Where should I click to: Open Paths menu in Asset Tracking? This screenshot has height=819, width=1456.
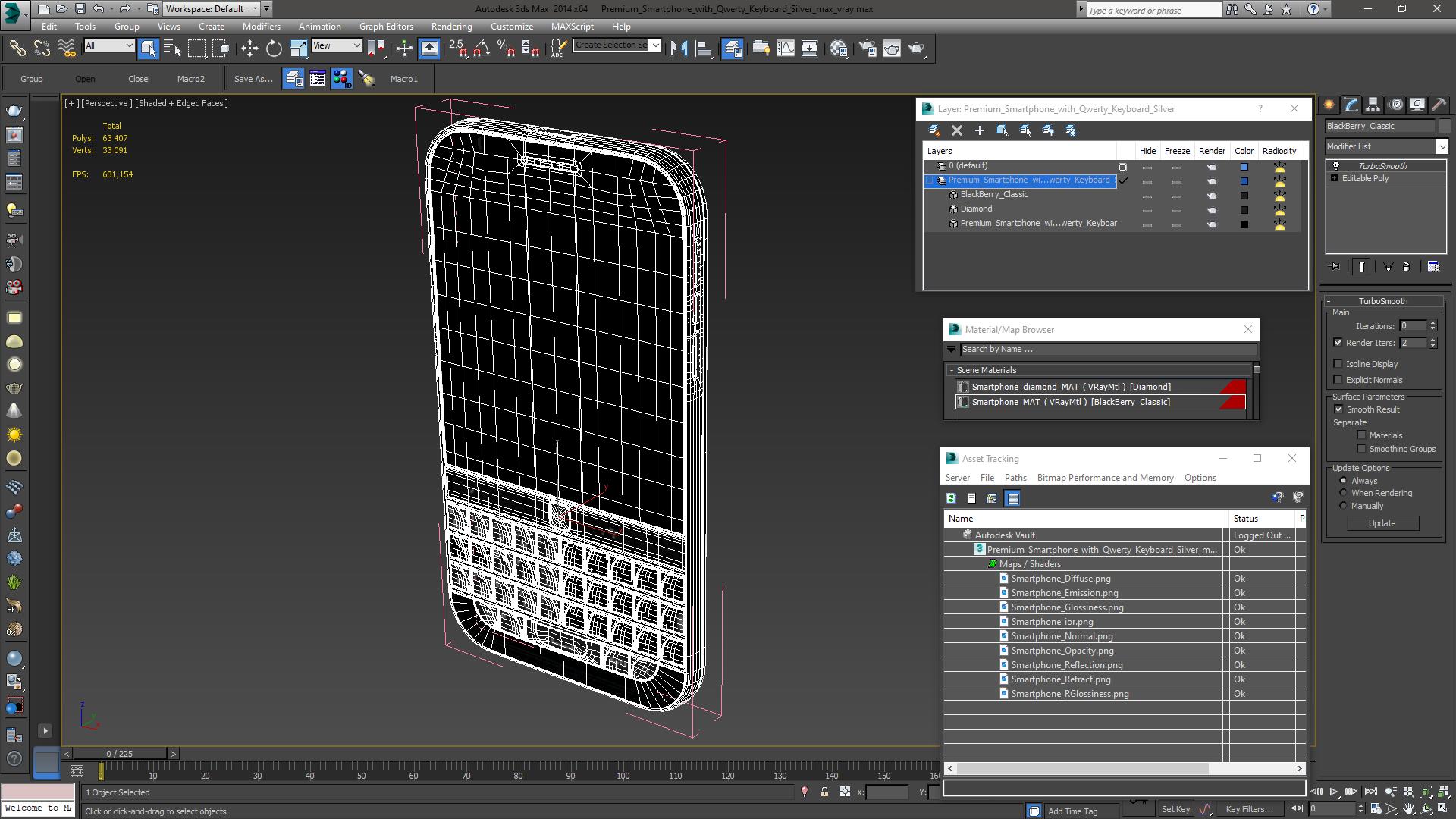pyautogui.click(x=1015, y=478)
